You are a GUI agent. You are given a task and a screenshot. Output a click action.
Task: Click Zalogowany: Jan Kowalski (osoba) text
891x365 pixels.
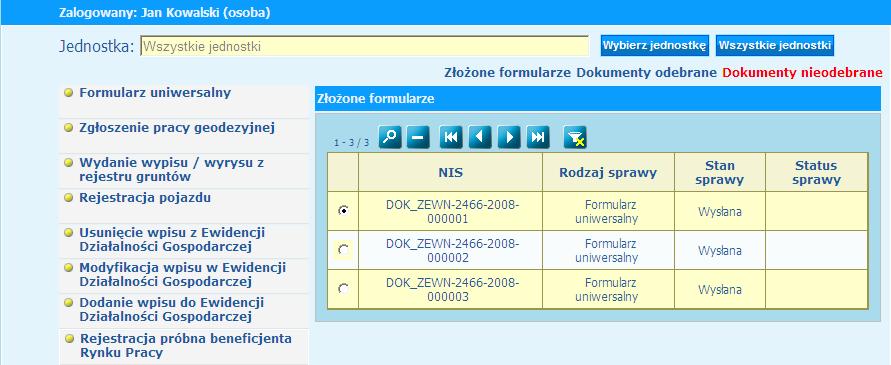(x=165, y=13)
